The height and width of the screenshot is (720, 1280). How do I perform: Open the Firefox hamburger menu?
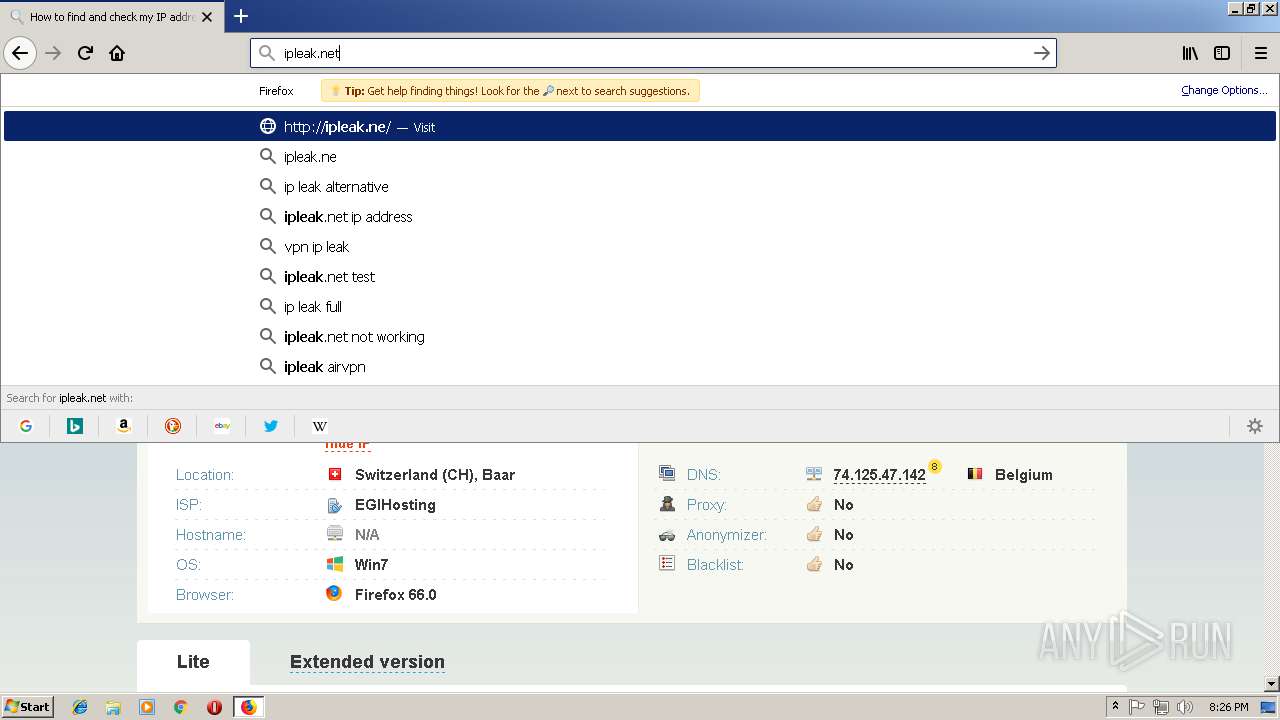click(1260, 53)
